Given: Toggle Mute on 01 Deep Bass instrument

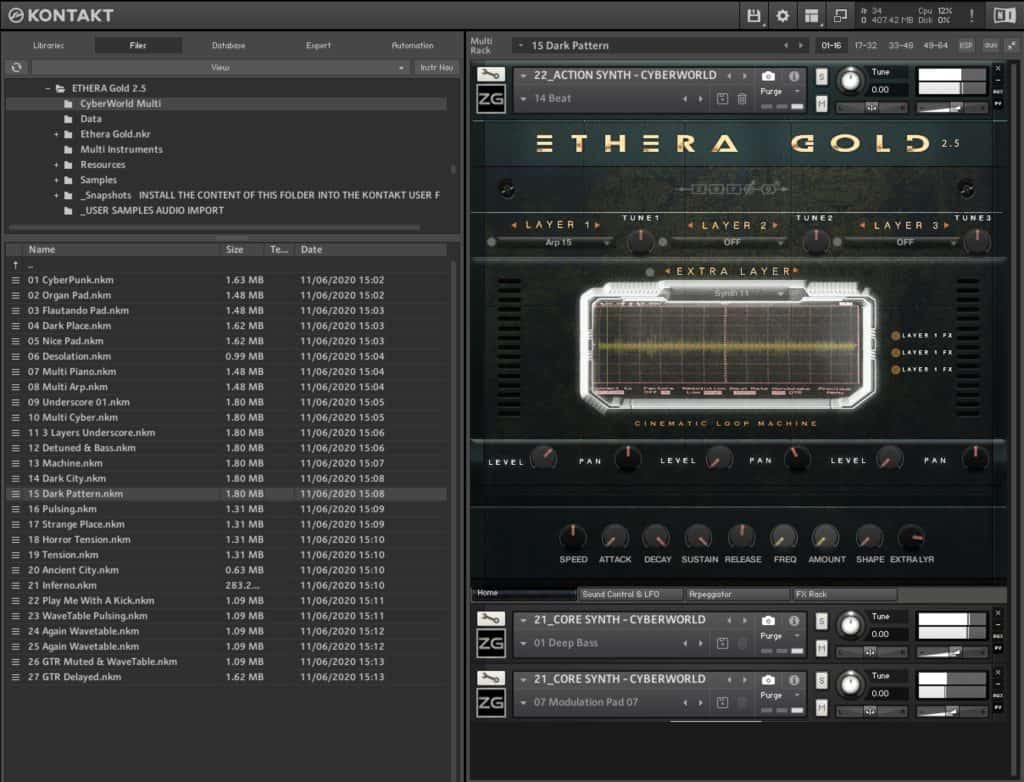Looking at the screenshot, I should [x=822, y=648].
